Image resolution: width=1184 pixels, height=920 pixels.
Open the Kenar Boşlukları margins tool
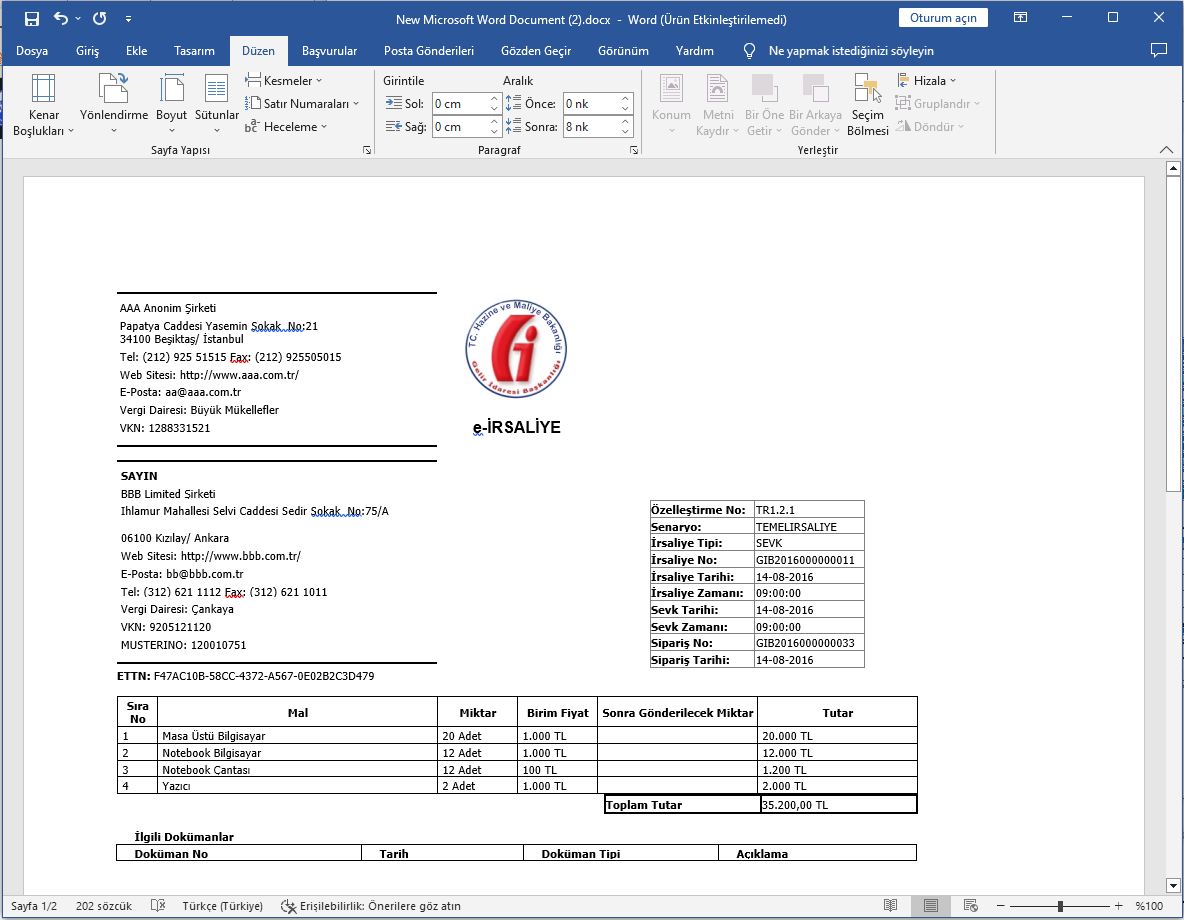pos(43,105)
